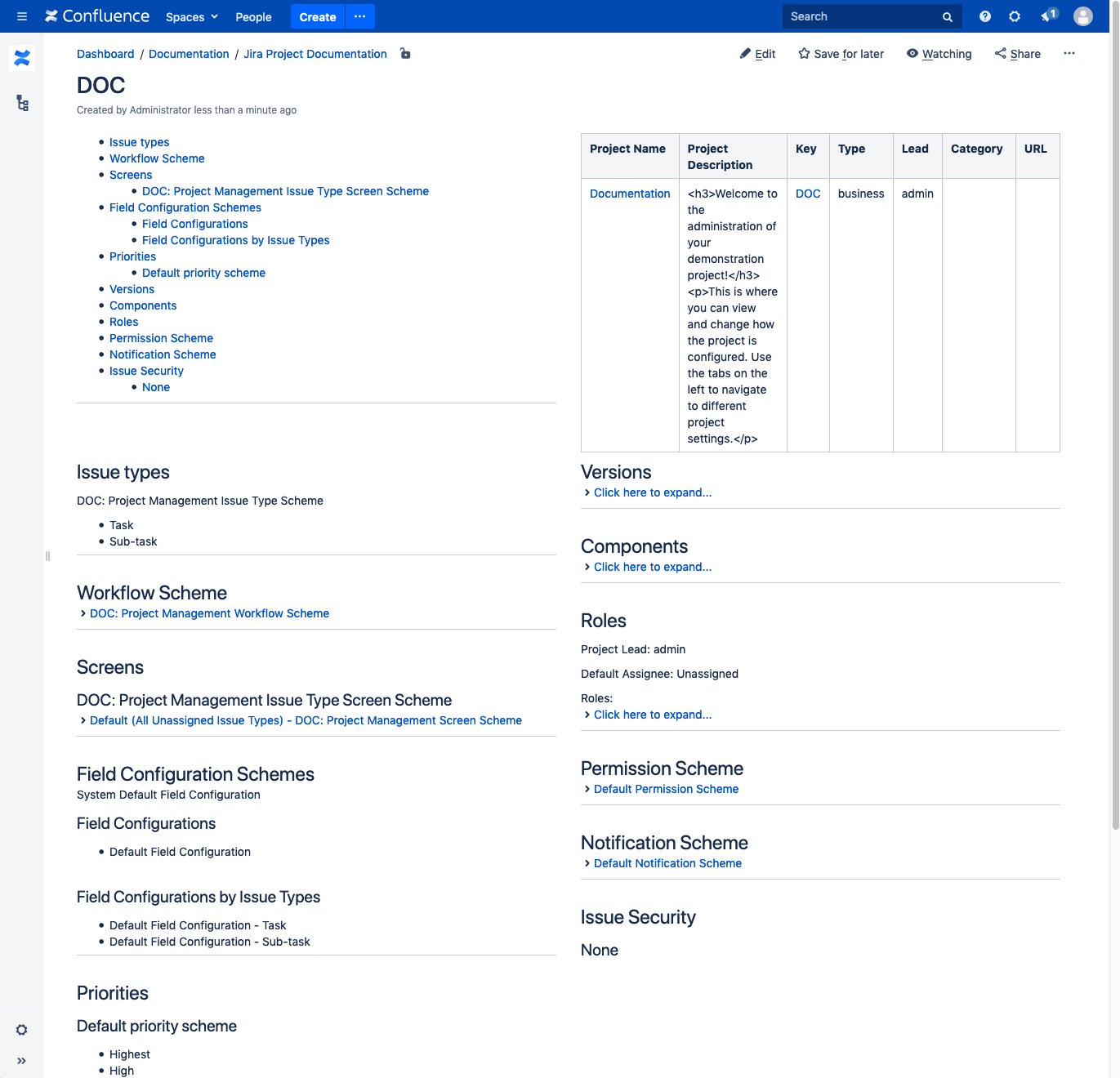Jump to Screens in contents
This screenshot has width=1120, height=1078.
click(x=131, y=175)
